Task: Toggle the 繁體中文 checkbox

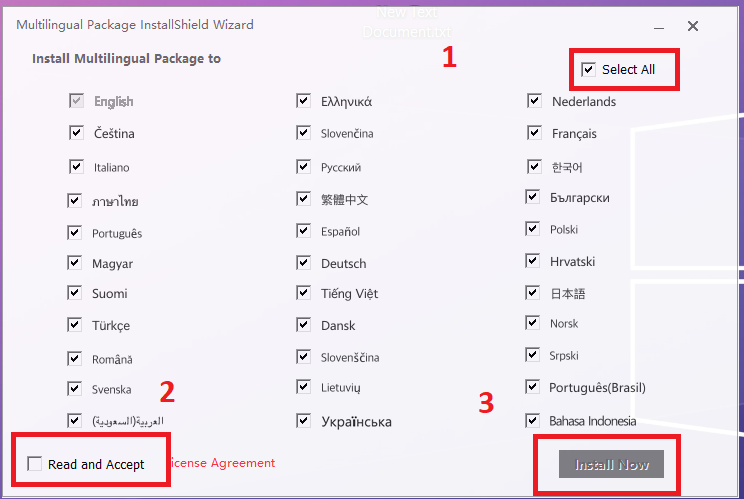Action: click(x=304, y=199)
